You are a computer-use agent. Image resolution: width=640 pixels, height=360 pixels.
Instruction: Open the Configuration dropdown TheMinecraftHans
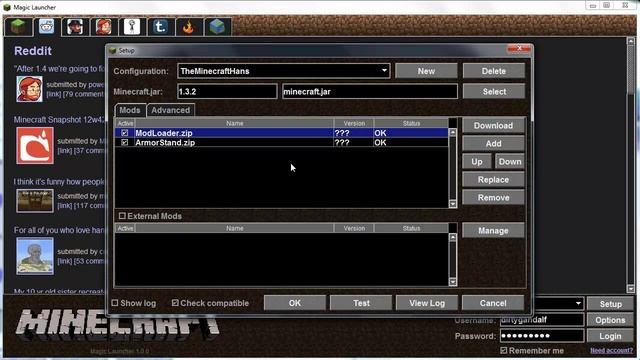pos(284,71)
